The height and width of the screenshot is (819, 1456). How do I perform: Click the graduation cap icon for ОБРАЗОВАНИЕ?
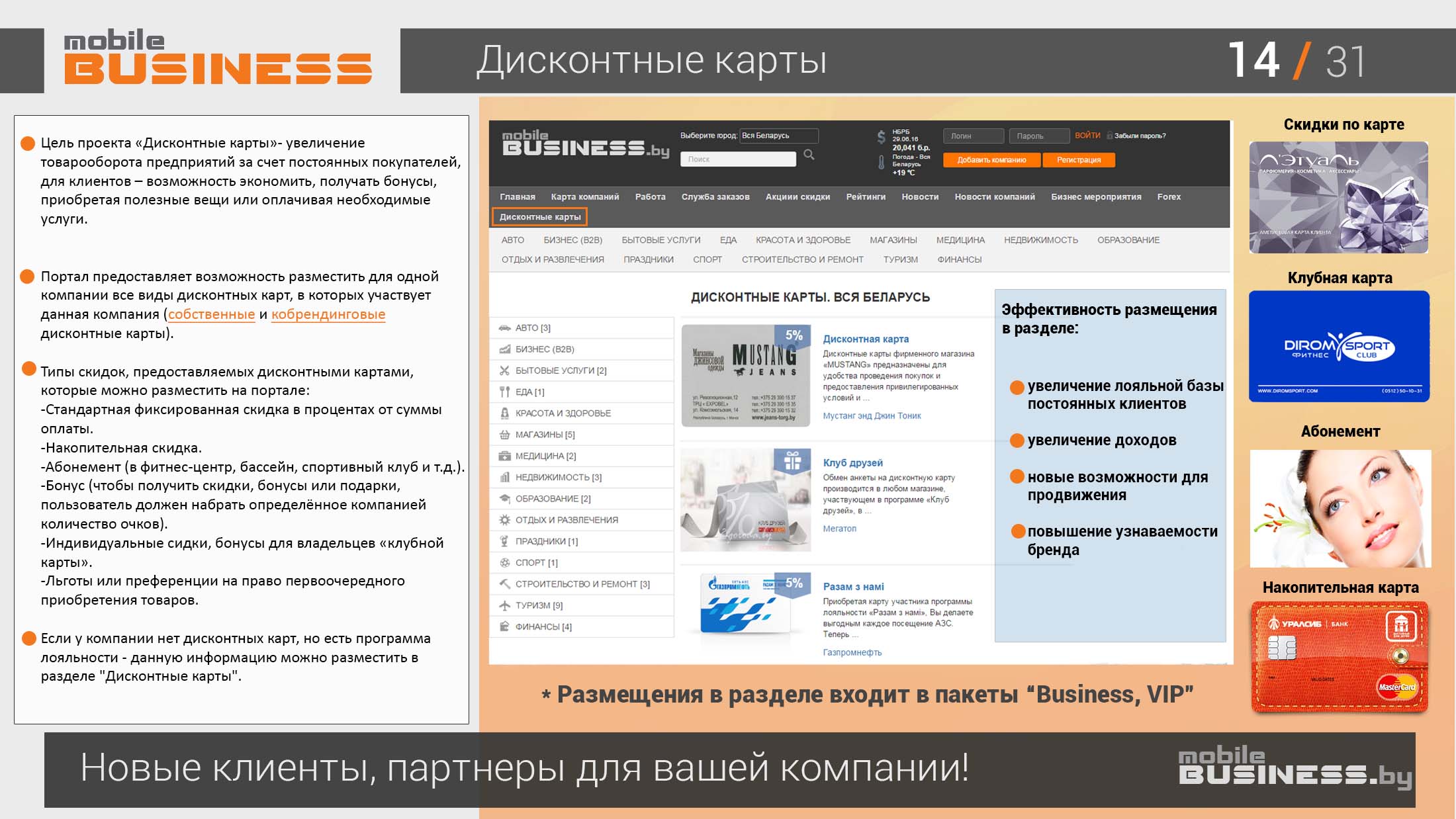(504, 499)
